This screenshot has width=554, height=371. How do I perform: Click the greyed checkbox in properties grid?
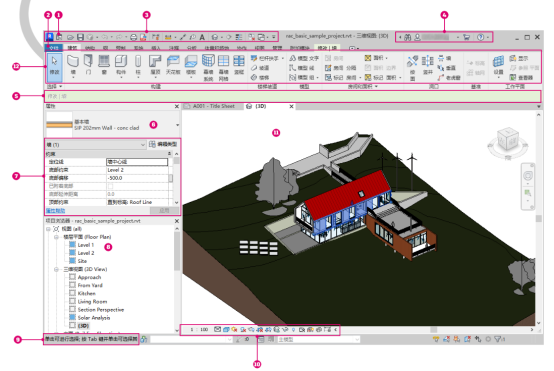111,186
